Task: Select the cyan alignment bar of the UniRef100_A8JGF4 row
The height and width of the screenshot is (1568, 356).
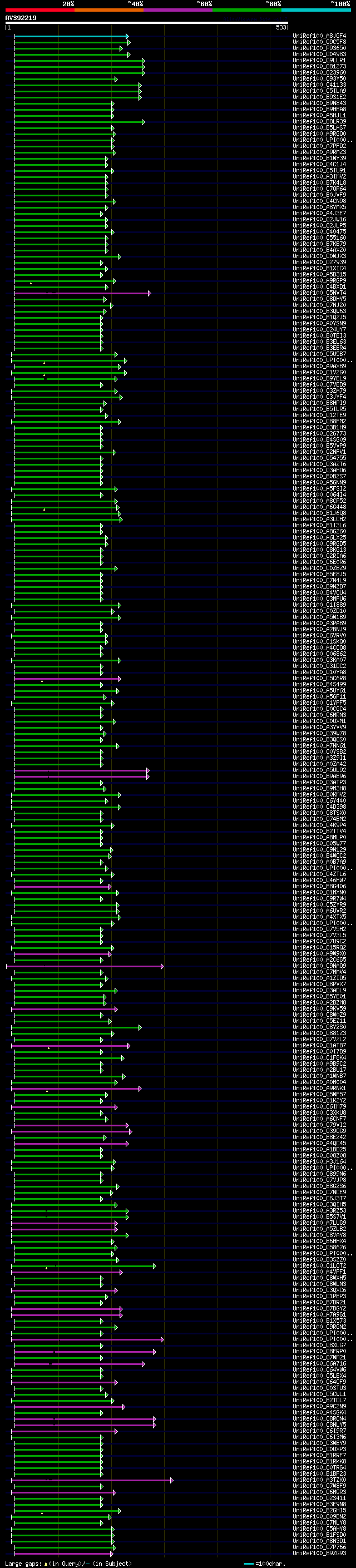Action: pyautogui.click(x=71, y=37)
